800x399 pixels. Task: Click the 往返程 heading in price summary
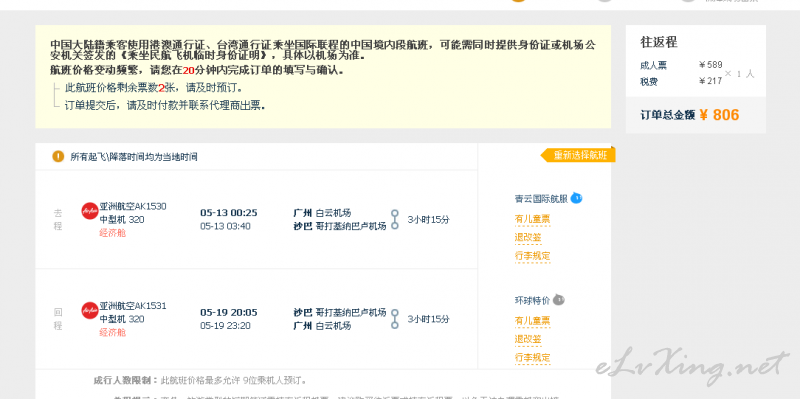click(x=659, y=42)
